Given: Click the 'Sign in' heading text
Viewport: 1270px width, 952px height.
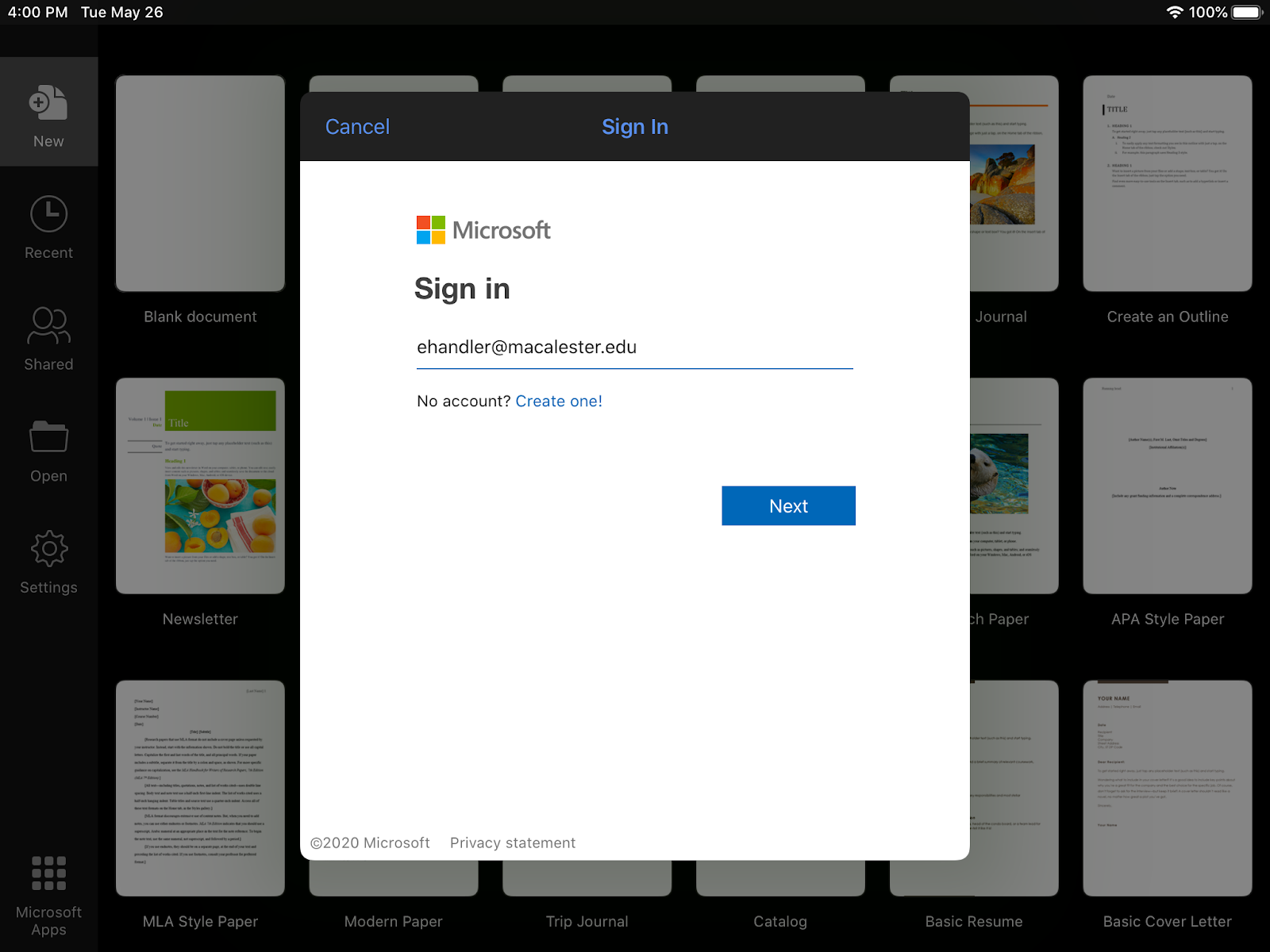Looking at the screenshot, I should click(462, 289).
